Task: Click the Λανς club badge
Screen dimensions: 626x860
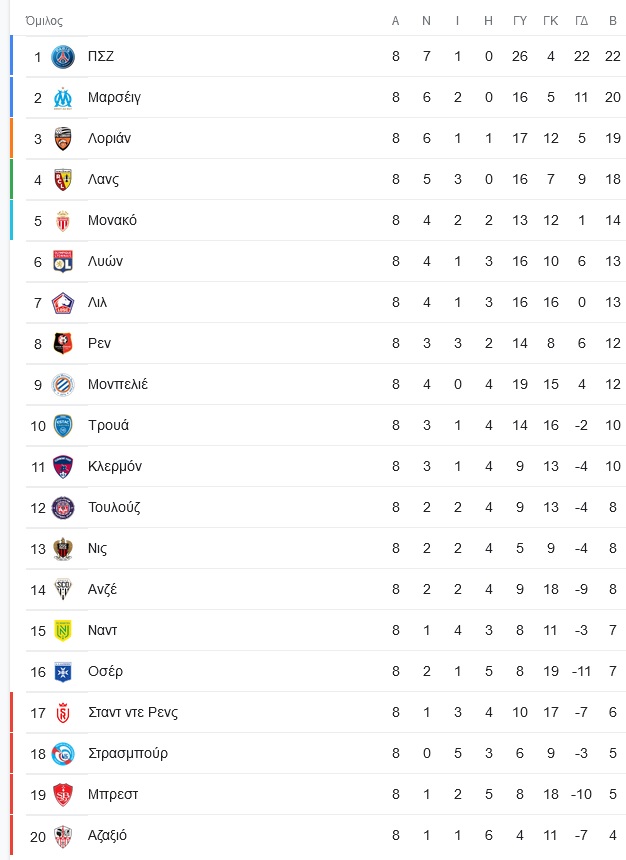Action: pos(63,179)
